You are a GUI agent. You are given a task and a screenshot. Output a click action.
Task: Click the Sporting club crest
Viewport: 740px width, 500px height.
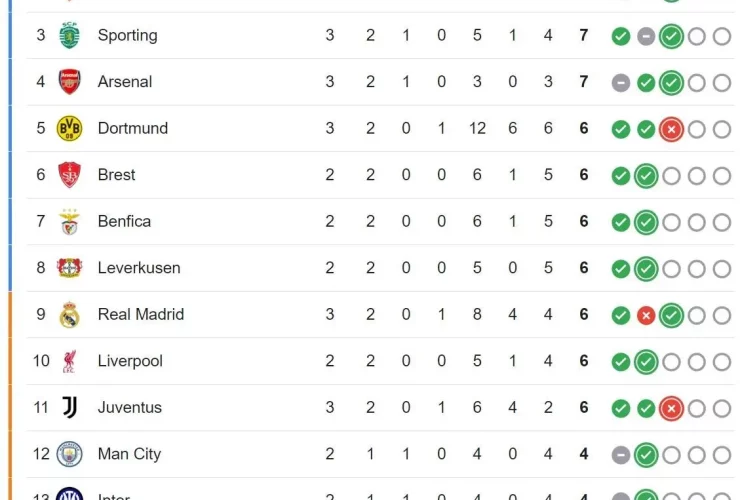(x=69, y=35)
